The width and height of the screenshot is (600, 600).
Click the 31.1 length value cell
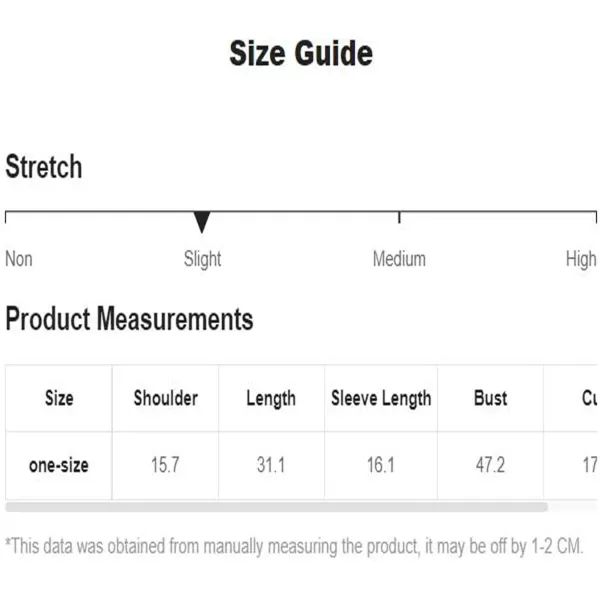tap(271, 465)
